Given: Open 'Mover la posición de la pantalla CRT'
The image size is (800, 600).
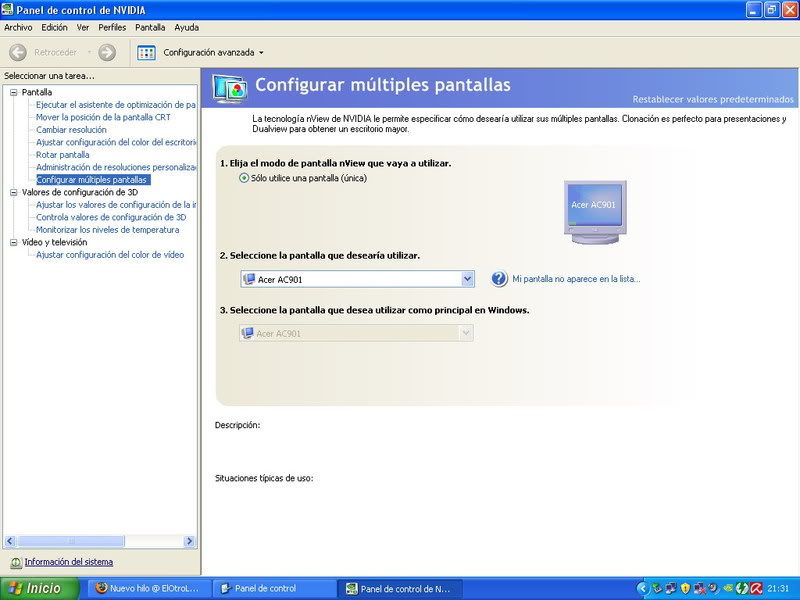Looking at the screenshot, I should click(x=103, y=117).
